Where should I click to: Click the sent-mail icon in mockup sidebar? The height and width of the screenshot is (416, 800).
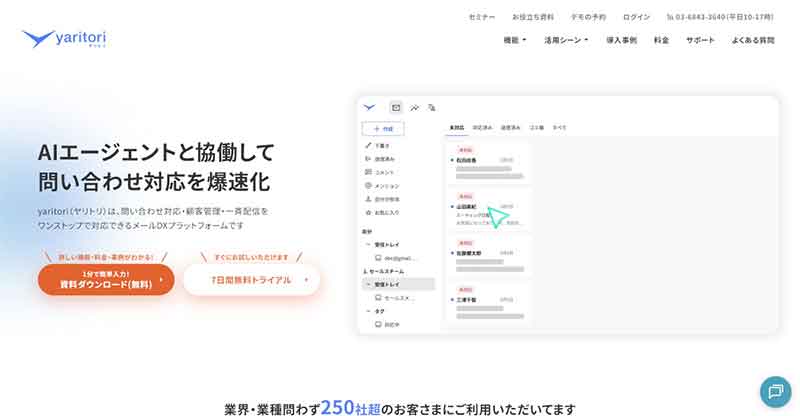click(x=368, y=159)
